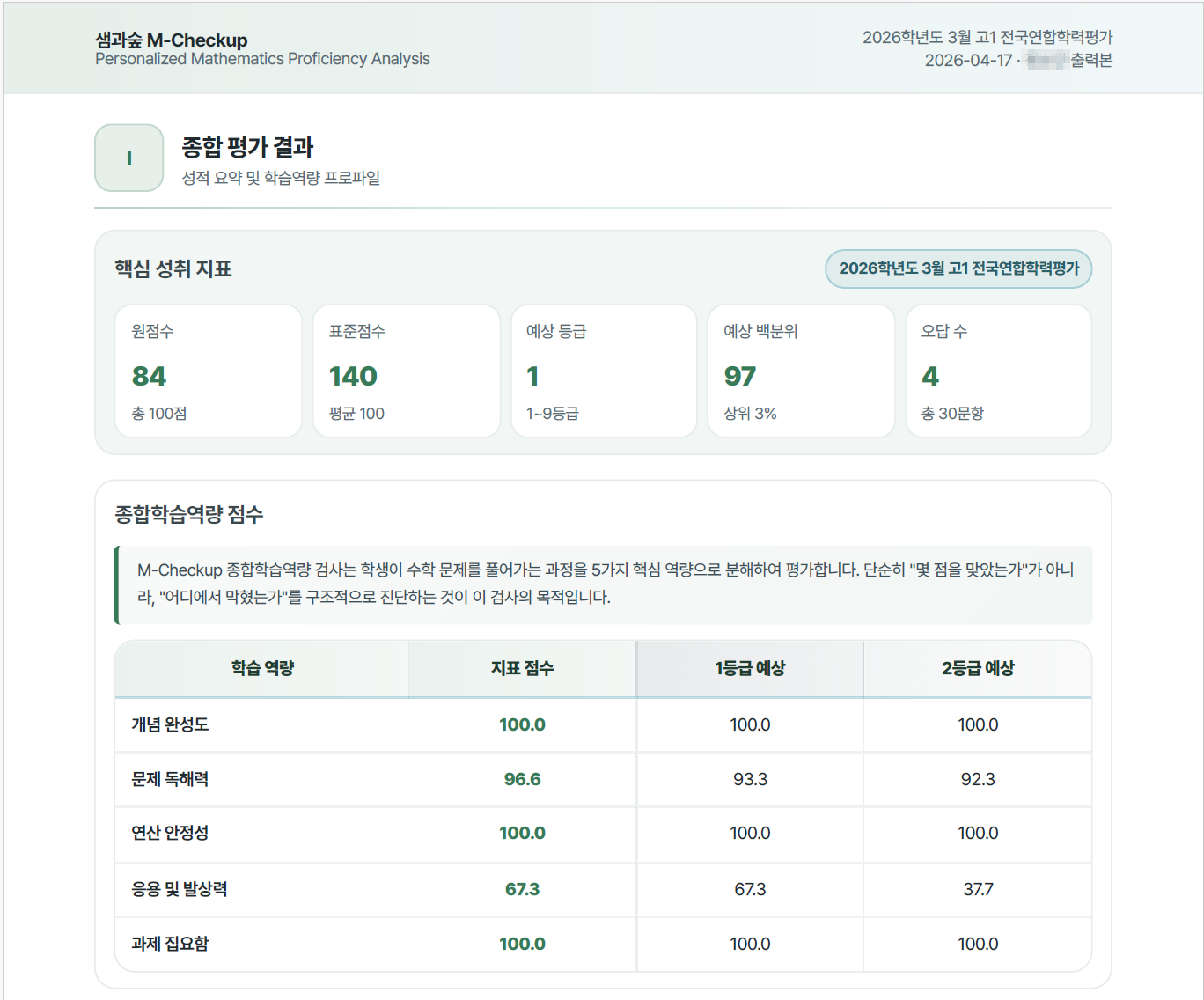This screenshot has width=1204, height=1000.
Task: Click the 개념 완성도 지표 점수 100.0
Action: (522, 724)
